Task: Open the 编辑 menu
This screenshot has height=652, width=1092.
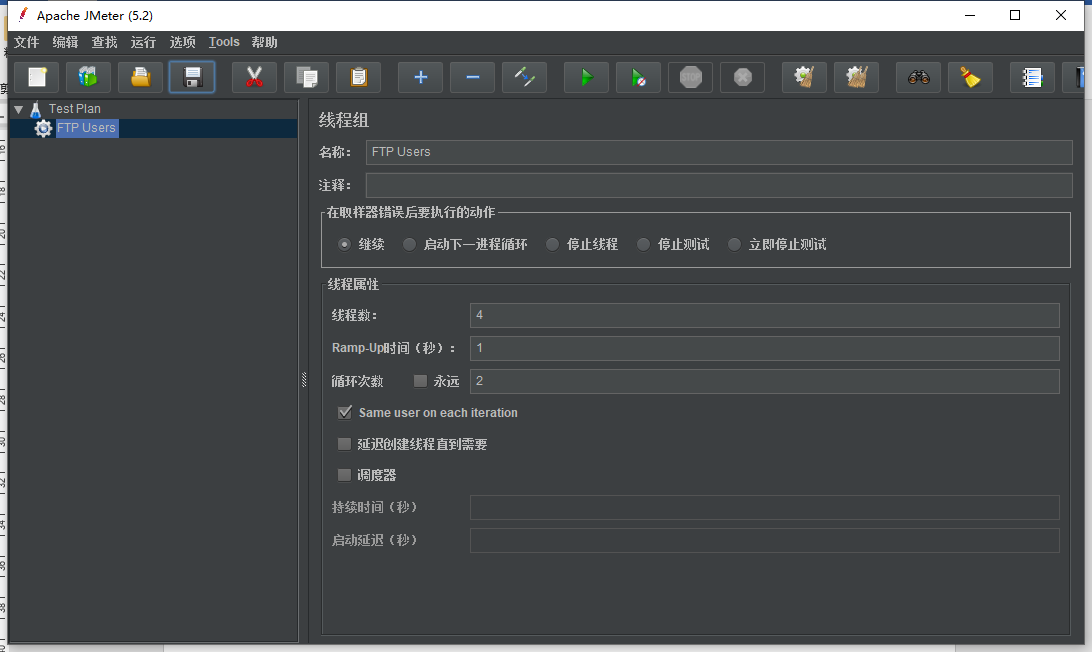Action: pos(65,42)
